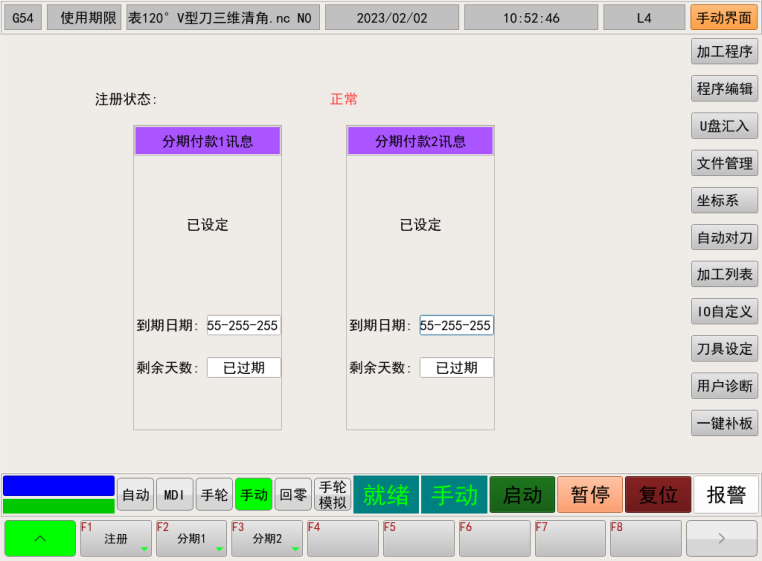Click the 手动界面 orange tab

point(724,17)
